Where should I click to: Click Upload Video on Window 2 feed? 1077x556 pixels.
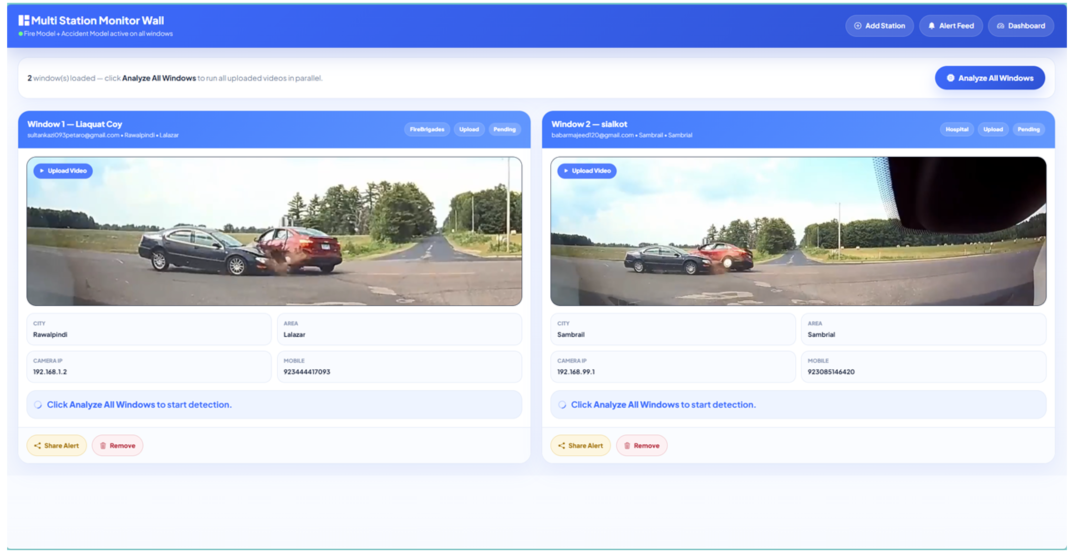tap(587, 170)
